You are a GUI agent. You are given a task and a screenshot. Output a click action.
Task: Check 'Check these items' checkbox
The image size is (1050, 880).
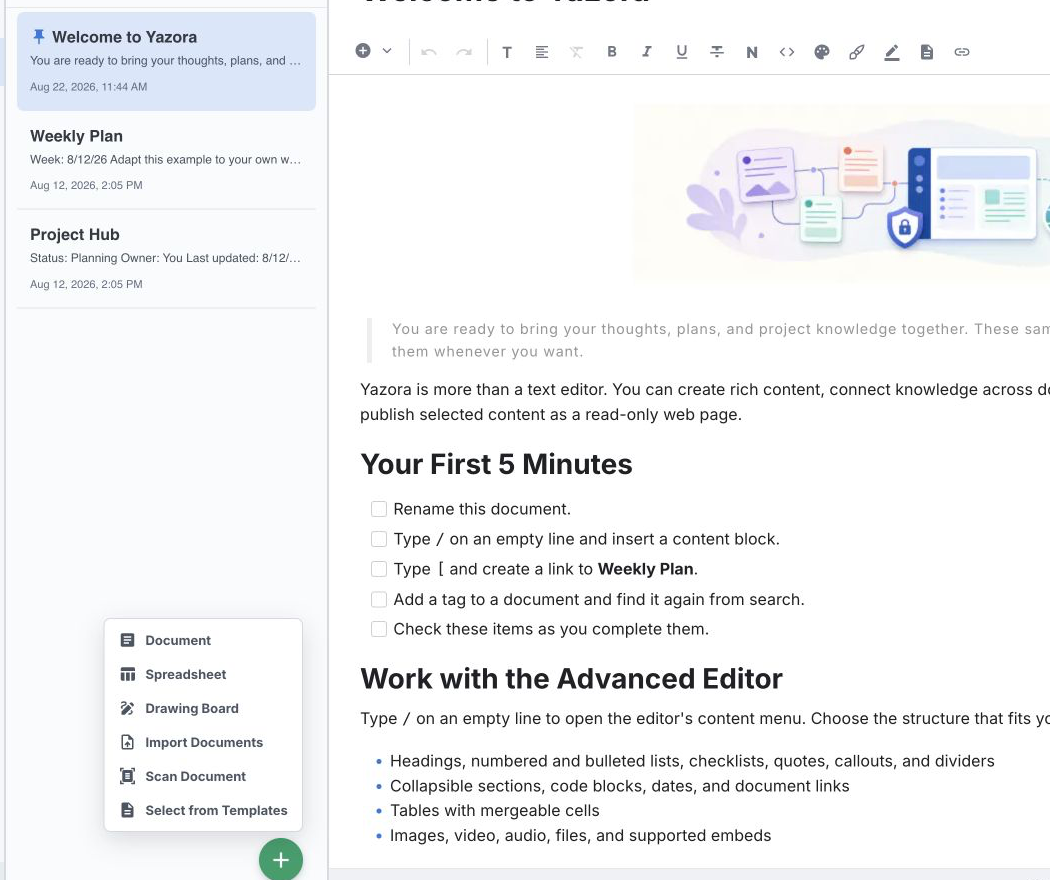coord(379,629)
